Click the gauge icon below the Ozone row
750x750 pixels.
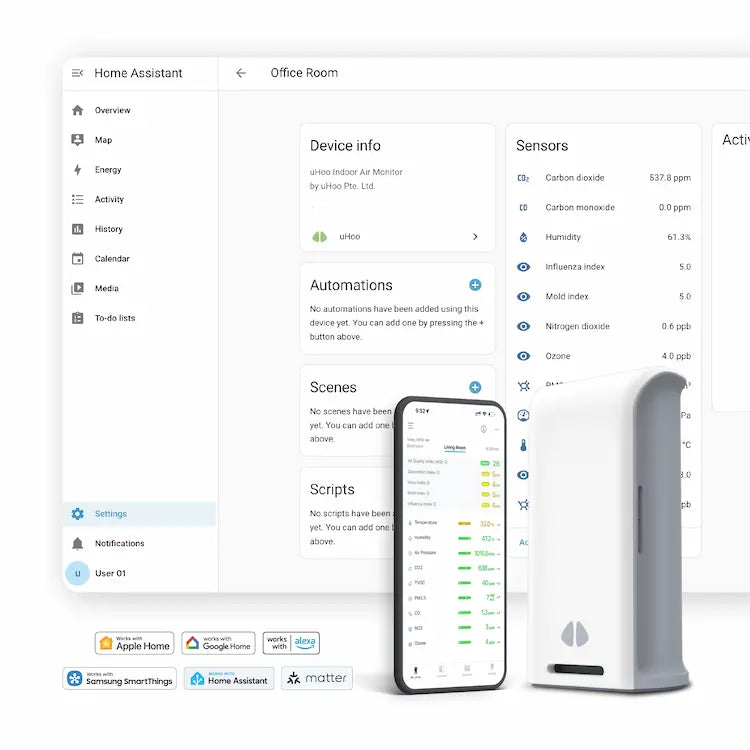[x=523, y=415]
